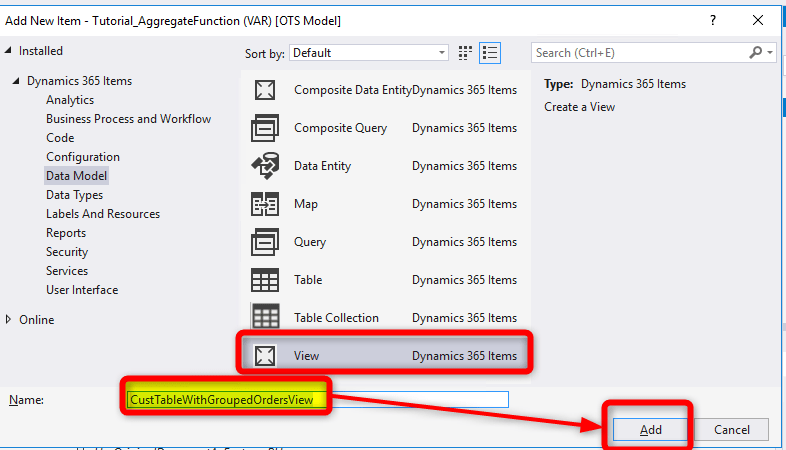The width and height of the screenshot is (786, 450).
Task: Click the Cancel button
Action: [x=733, y=429]
